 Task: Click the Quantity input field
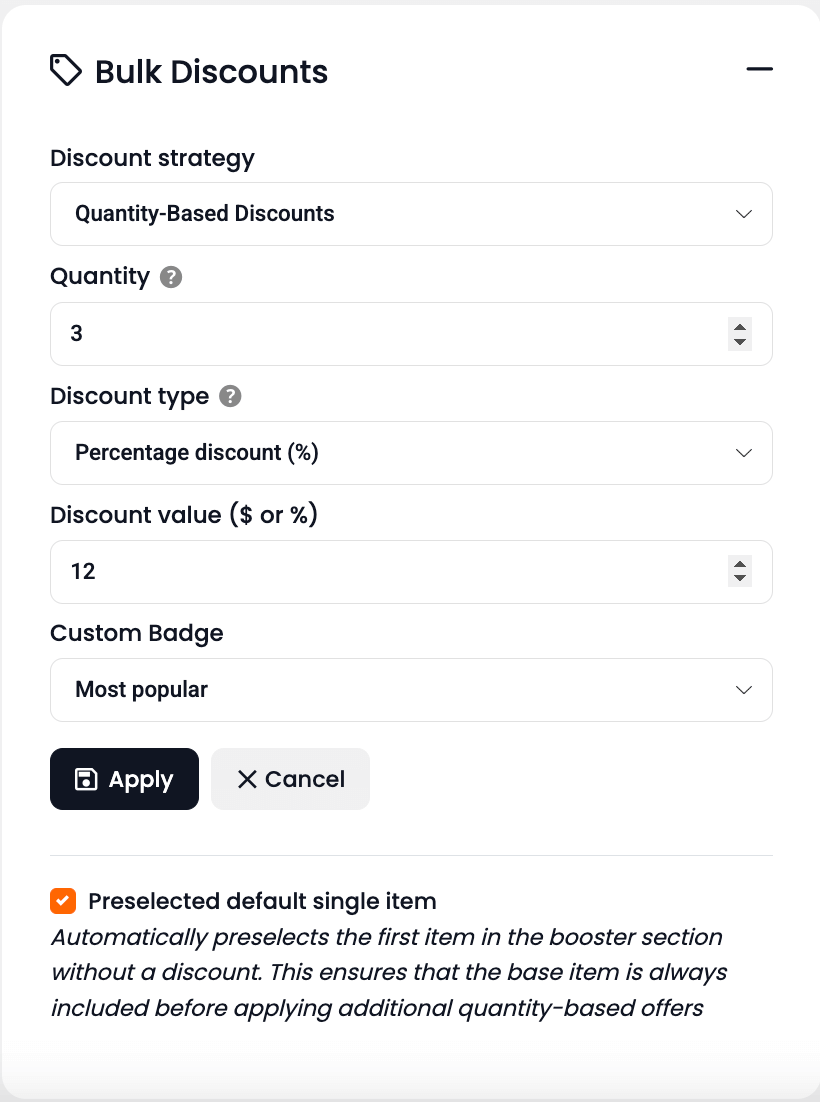coord(390,334)
